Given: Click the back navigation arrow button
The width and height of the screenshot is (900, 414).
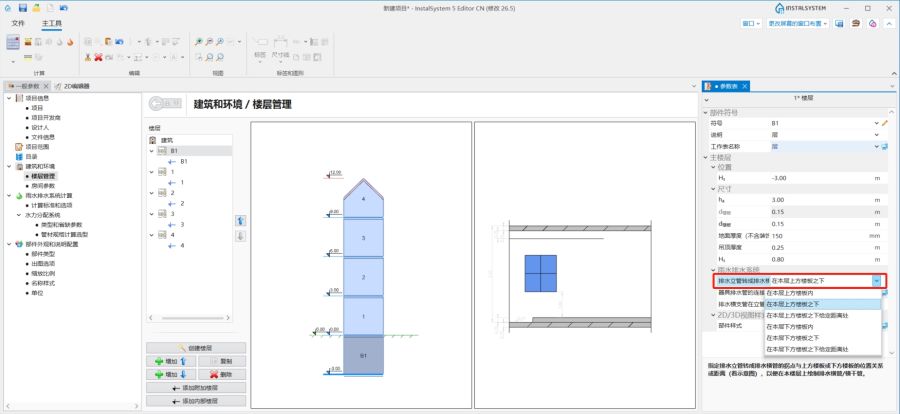Looking at the screenshot, I should point(165,104).
